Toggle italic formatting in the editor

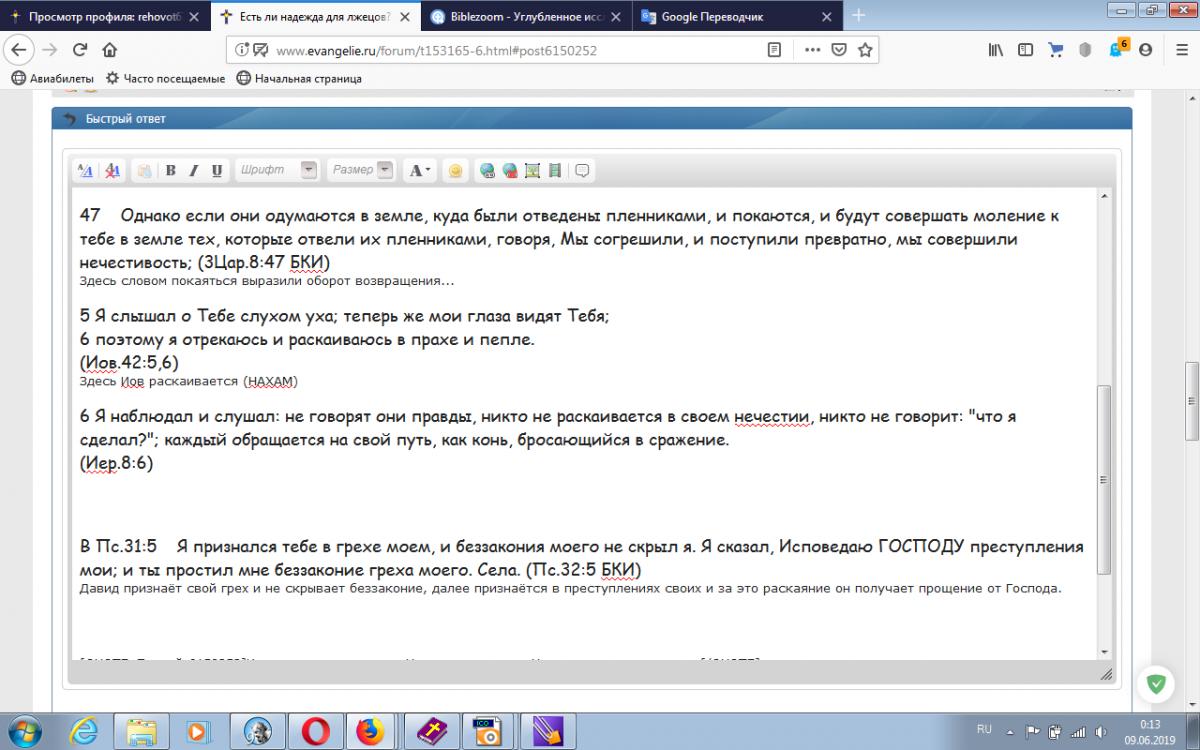(x=194, y=171)
